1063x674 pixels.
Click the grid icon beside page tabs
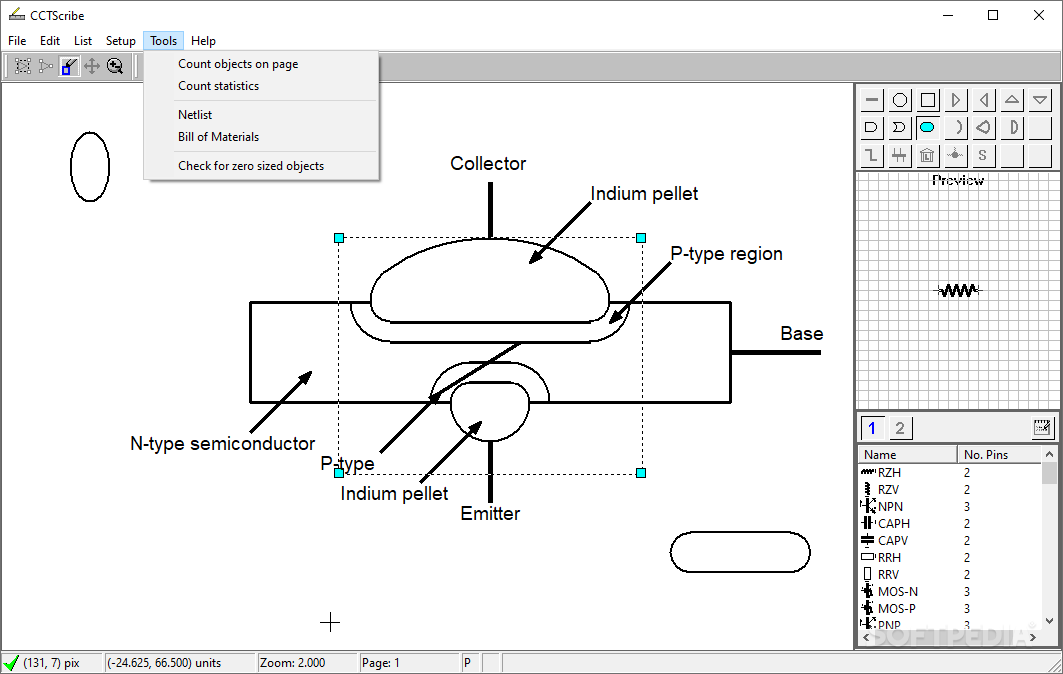point(1041,427)
